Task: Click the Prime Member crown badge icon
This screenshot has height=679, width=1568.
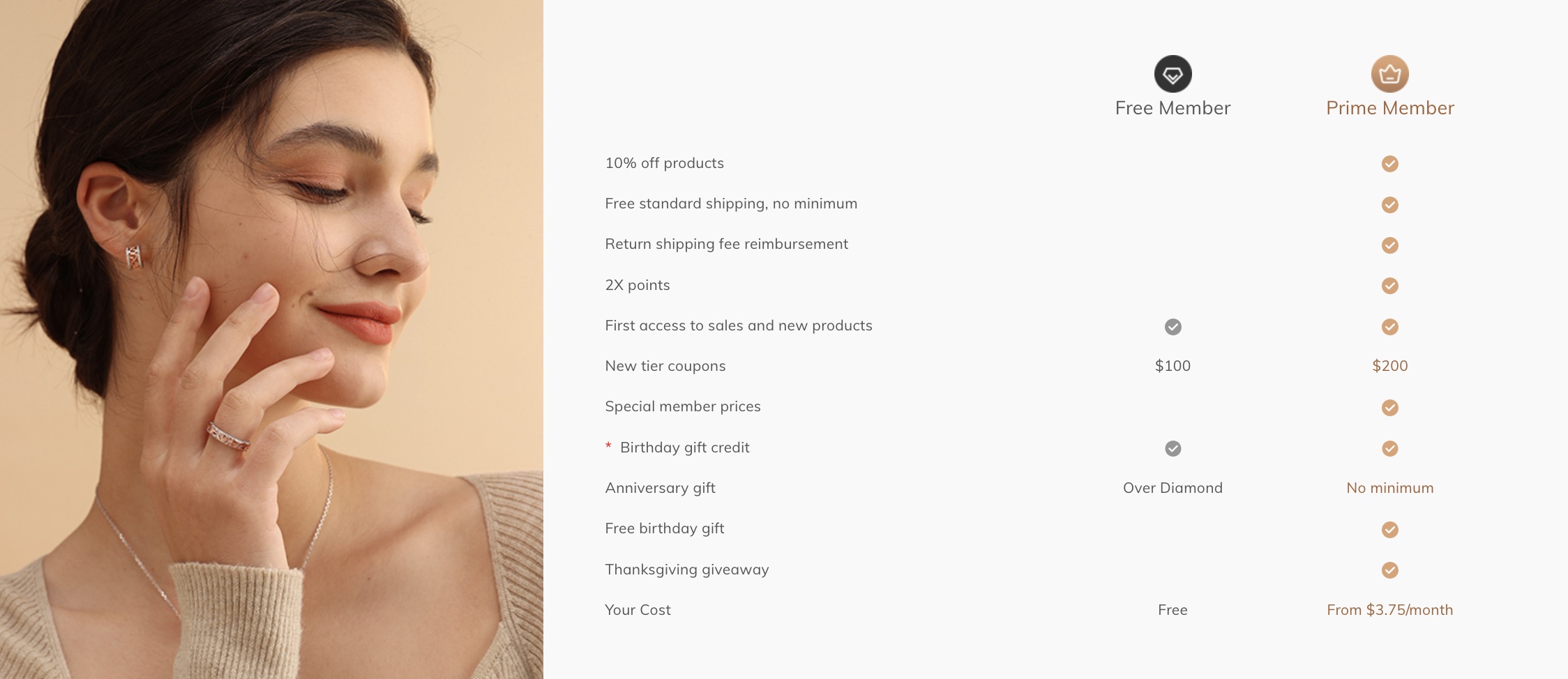Action: coord(1389,74)
